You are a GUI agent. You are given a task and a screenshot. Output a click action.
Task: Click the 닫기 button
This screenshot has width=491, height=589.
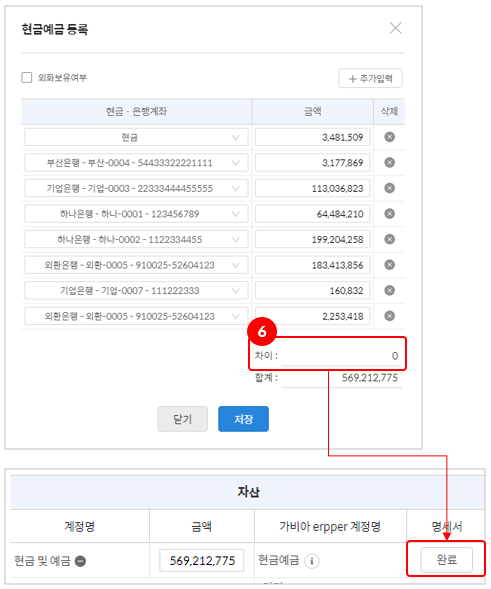click(183, 419)
